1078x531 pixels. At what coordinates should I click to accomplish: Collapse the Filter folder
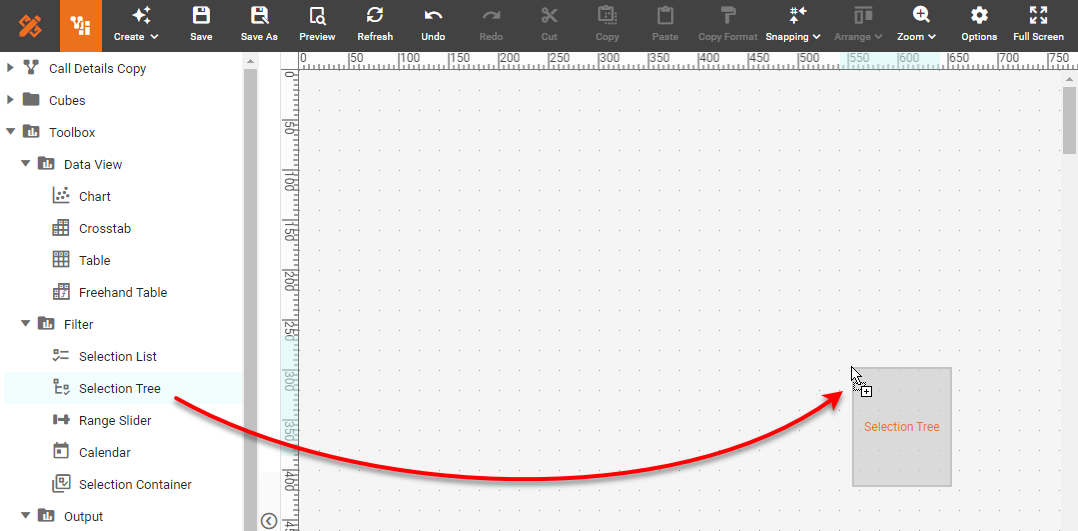pyautogui.click(x=25, y=323)
